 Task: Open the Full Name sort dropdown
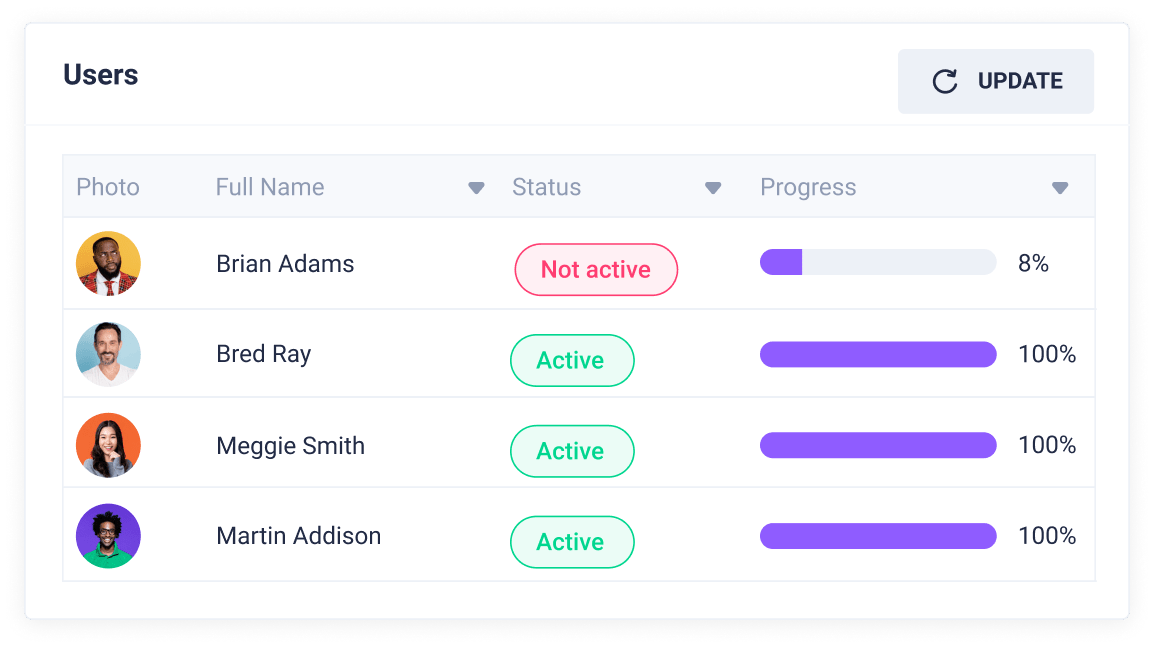click(476, 187)
